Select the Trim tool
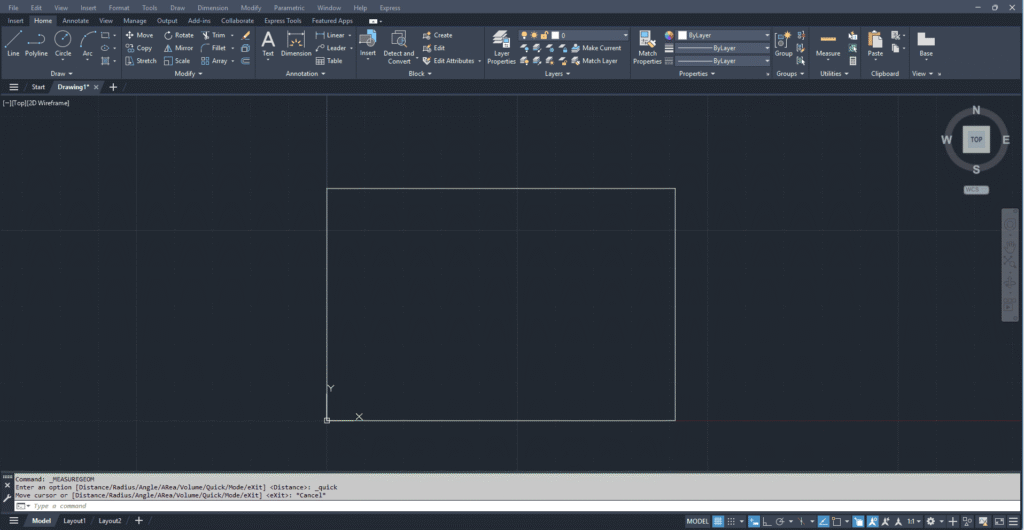The height and width of the screenshot is (530, 1024). coord(214,35)
